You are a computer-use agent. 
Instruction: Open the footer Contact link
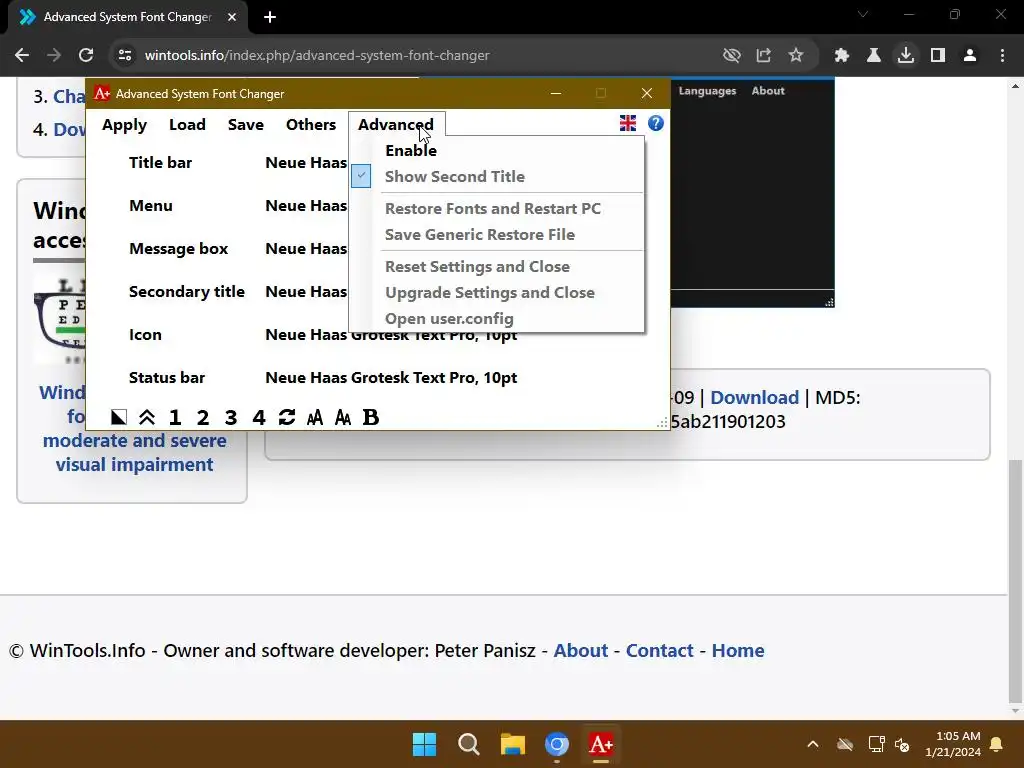tap(660, 650)
